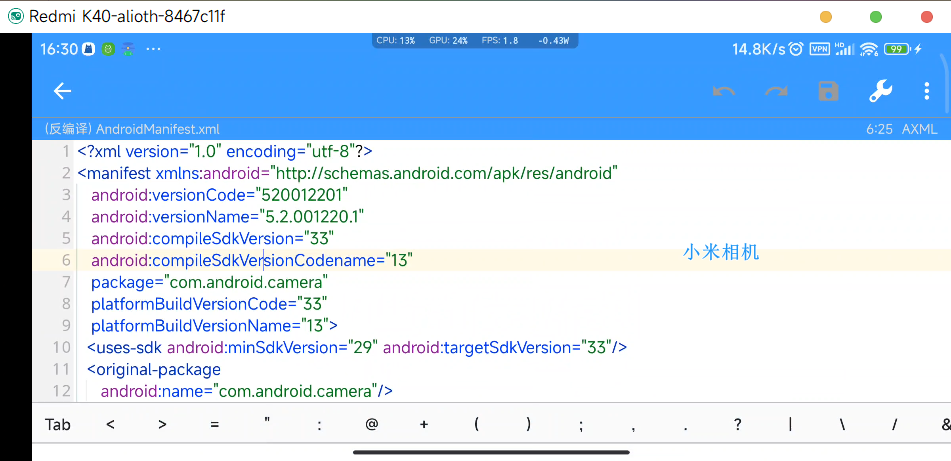Click the <original-package tag line
The width and height of the screenshot is (951, 461).
coord(154,369)
